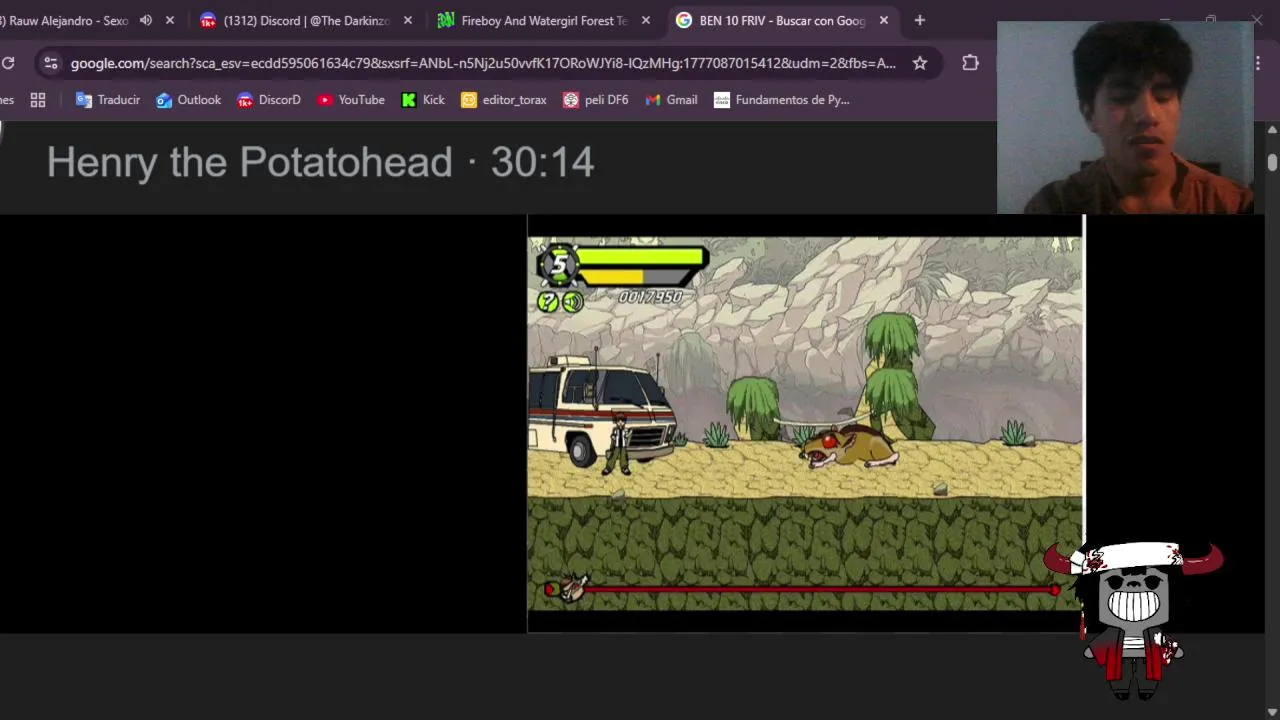
Task: Click the Rustbucket RV in game
Action: 602,411
